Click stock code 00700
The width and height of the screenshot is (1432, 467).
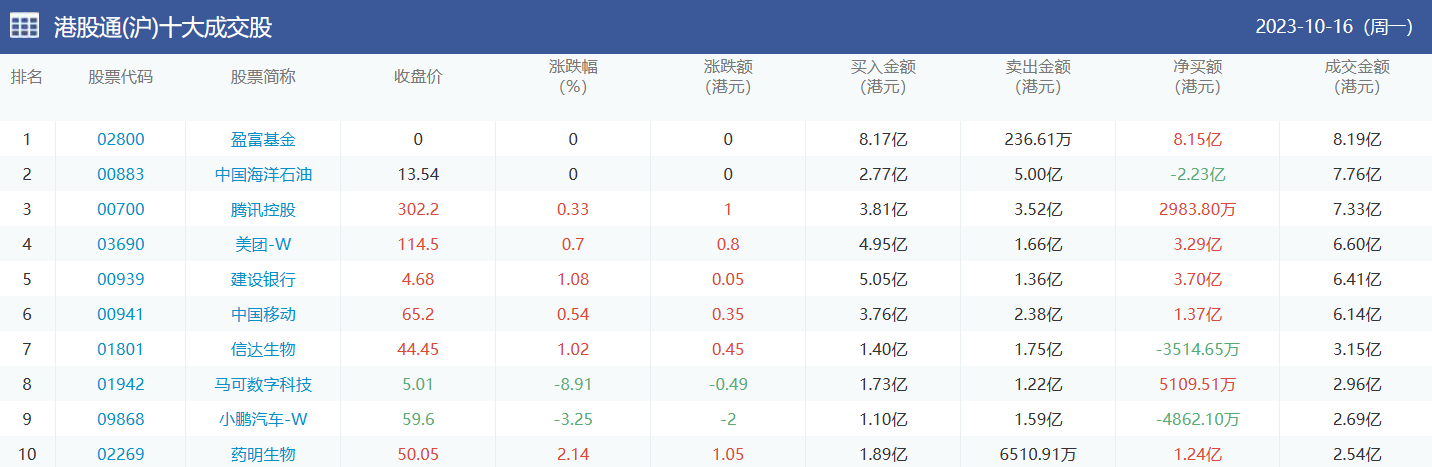tap(120, 210)
